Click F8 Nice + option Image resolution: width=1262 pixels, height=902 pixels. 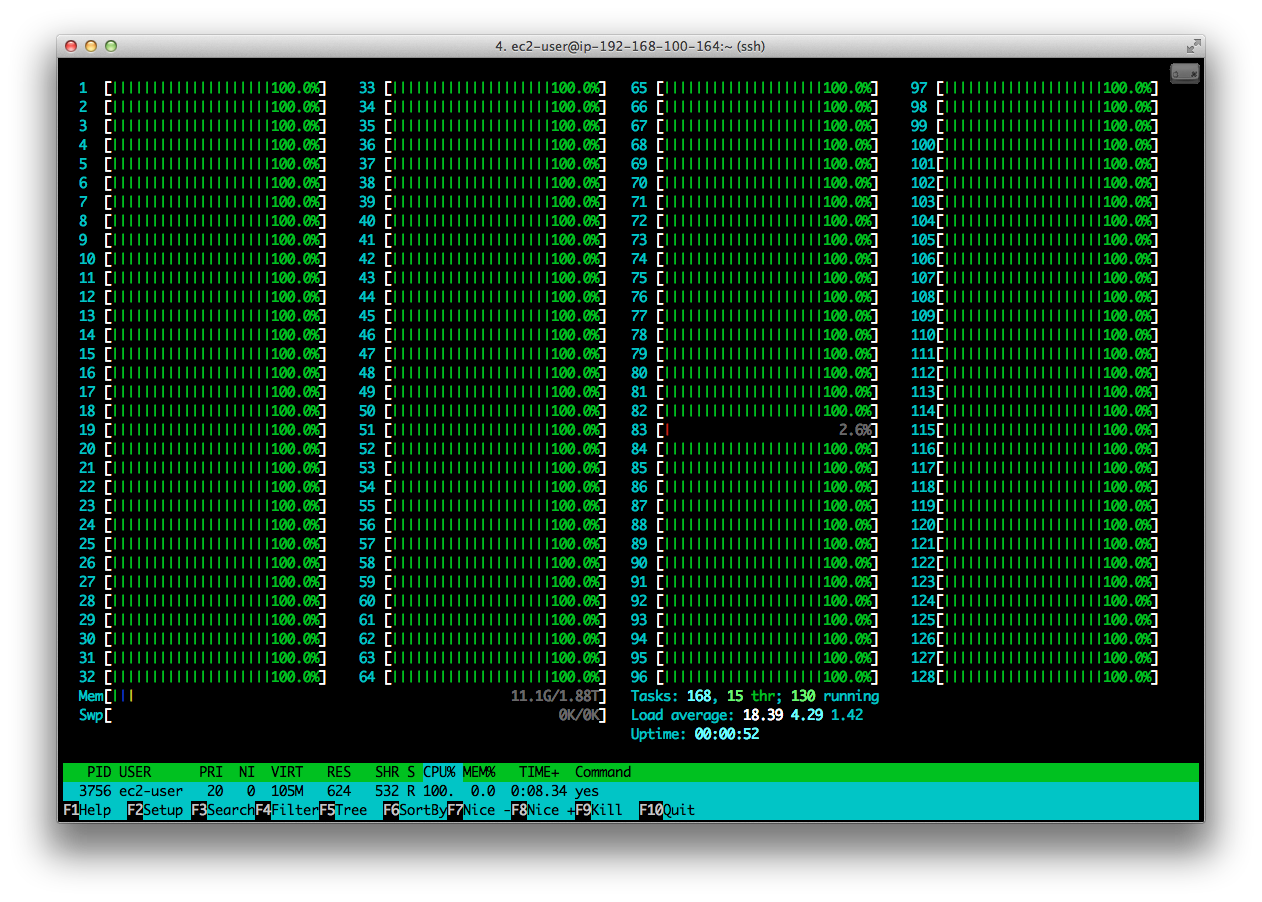pyautogui.click(x=543, y=810)
